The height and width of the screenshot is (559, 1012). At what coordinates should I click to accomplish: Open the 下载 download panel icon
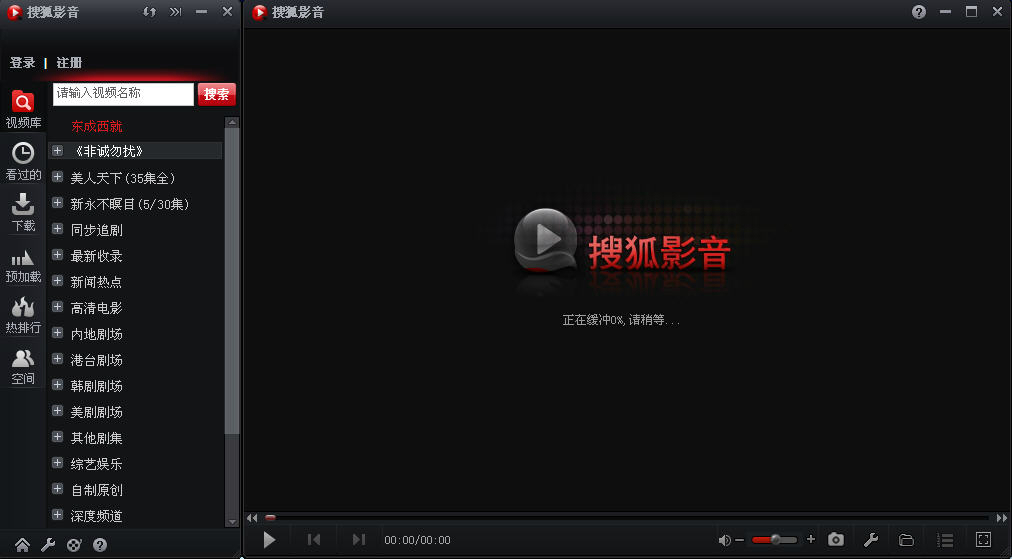[x=23, y=212]
